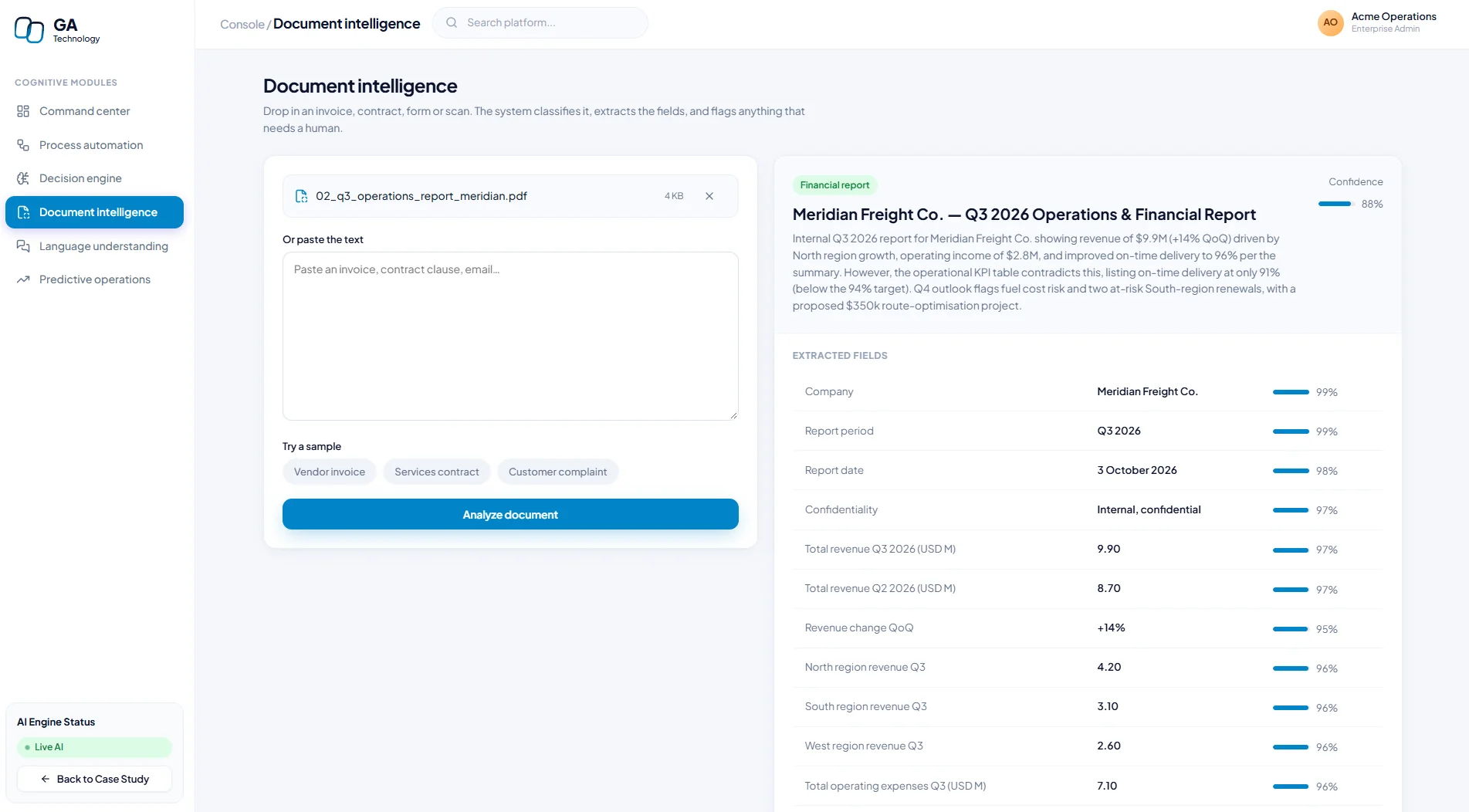Load the Services contract sample
Image resolution: width=1469 pixels, height=812 pixels.
pos(437,472)
